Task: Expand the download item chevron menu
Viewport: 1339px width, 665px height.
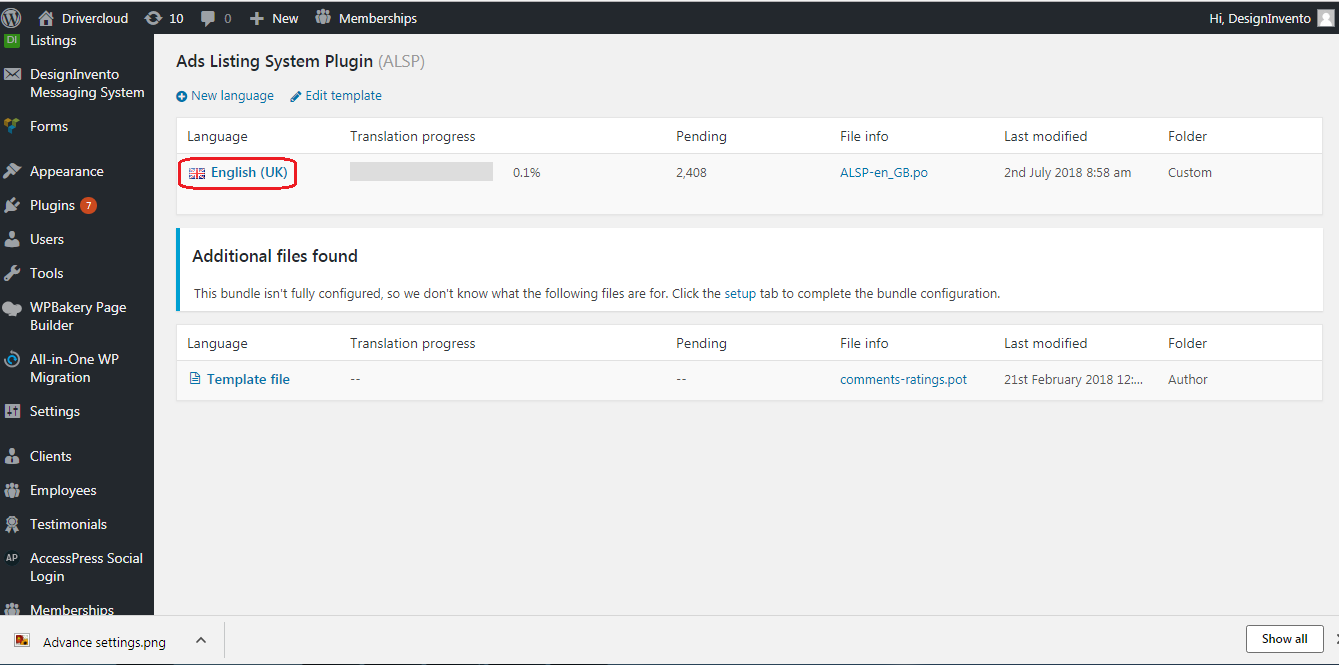Action: 201,640
